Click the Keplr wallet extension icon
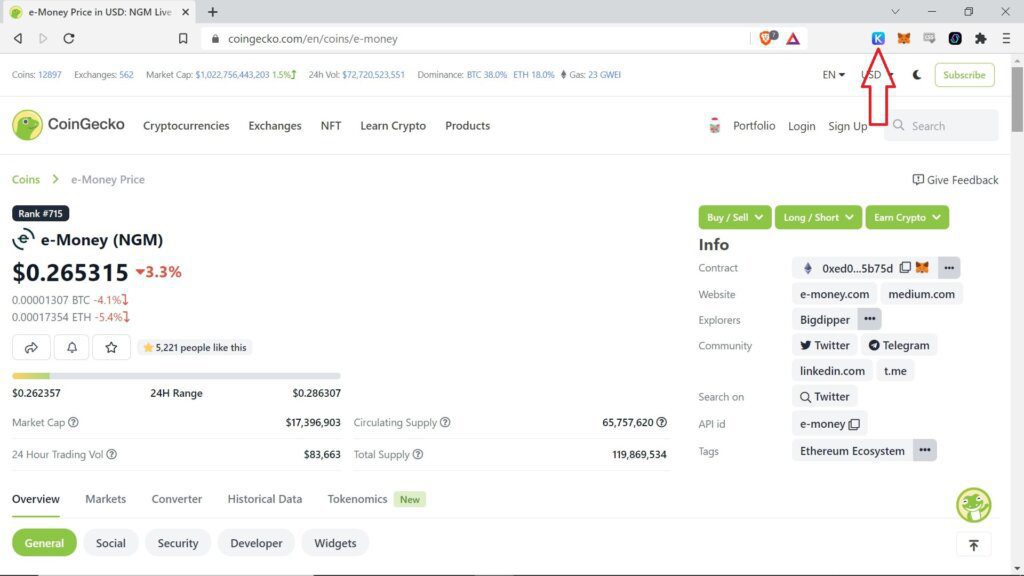The width and height of the screenshot is (1024, 576). click(x=878, y=39)
